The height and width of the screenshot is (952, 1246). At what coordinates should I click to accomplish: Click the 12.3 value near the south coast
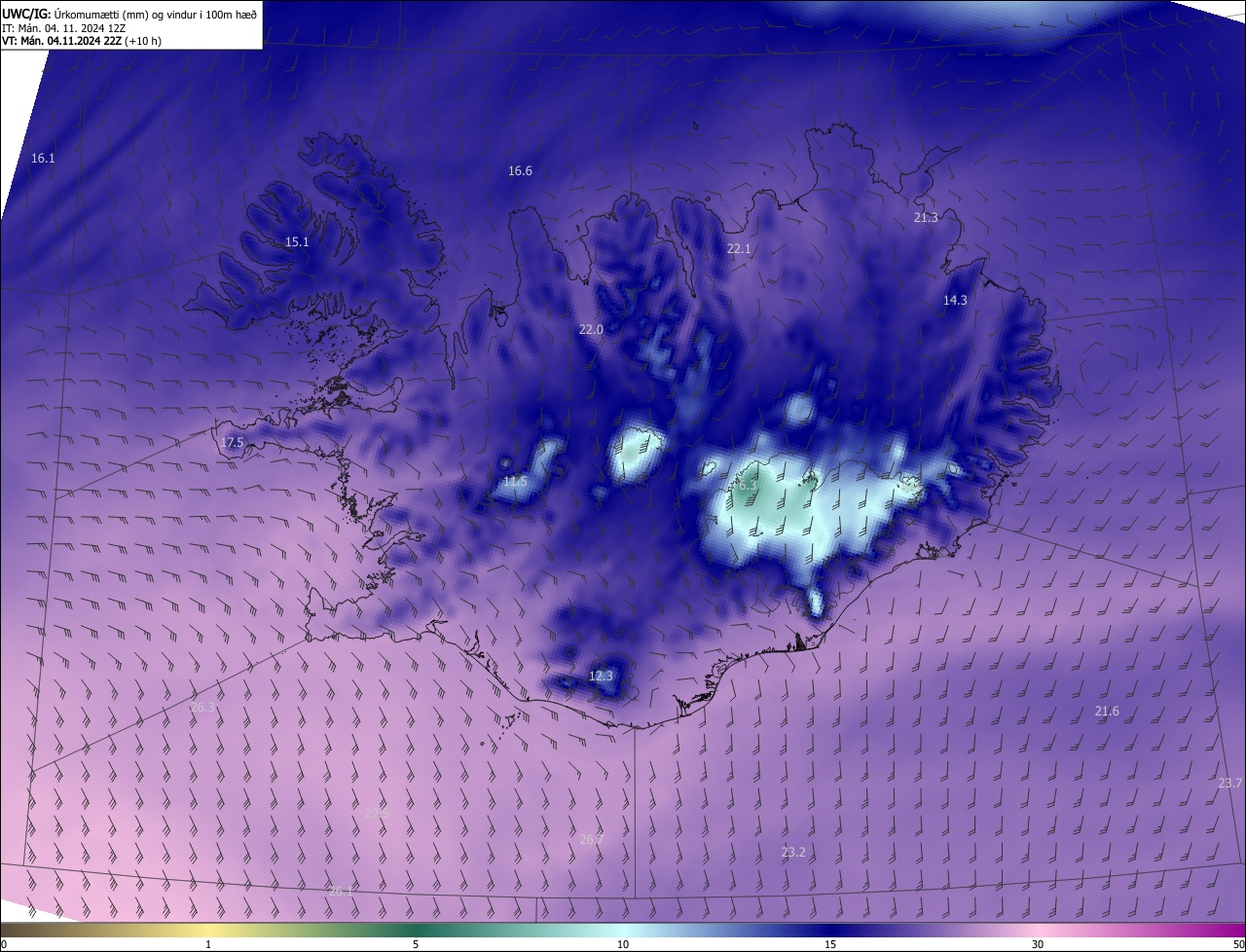click(x=601, y=676)
